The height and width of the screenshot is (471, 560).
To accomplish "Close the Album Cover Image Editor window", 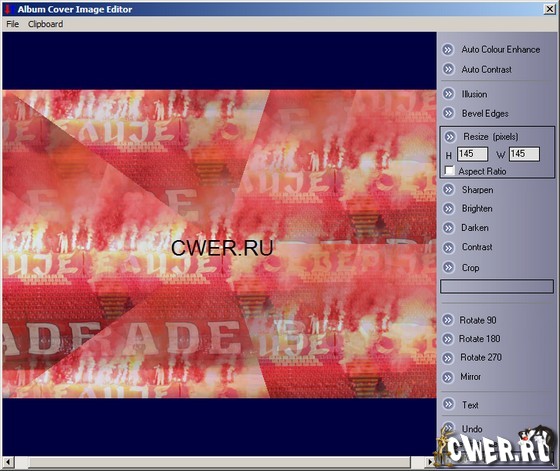I will pos(550,9).
